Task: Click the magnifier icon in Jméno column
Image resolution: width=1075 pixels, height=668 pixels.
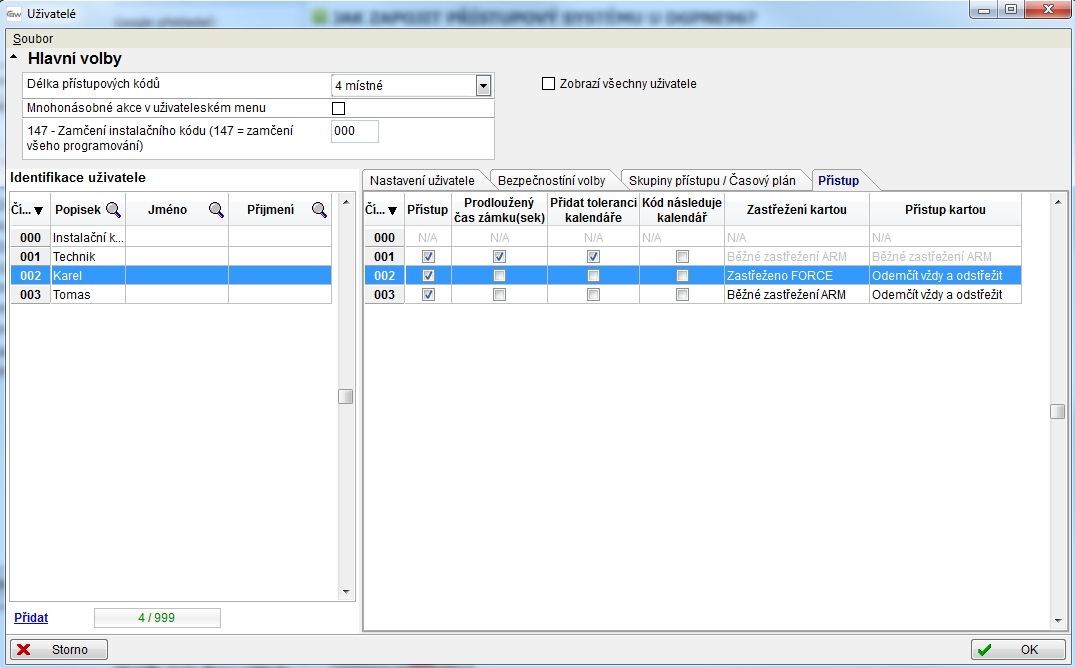Action: [x=216, y=210]
